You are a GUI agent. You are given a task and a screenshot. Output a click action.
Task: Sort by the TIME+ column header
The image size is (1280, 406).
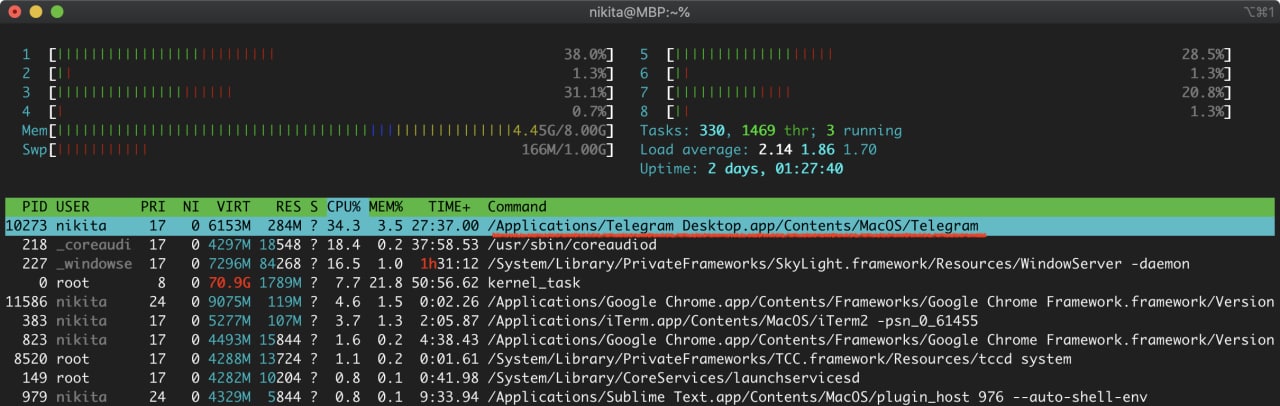click(x=451, y=207)
